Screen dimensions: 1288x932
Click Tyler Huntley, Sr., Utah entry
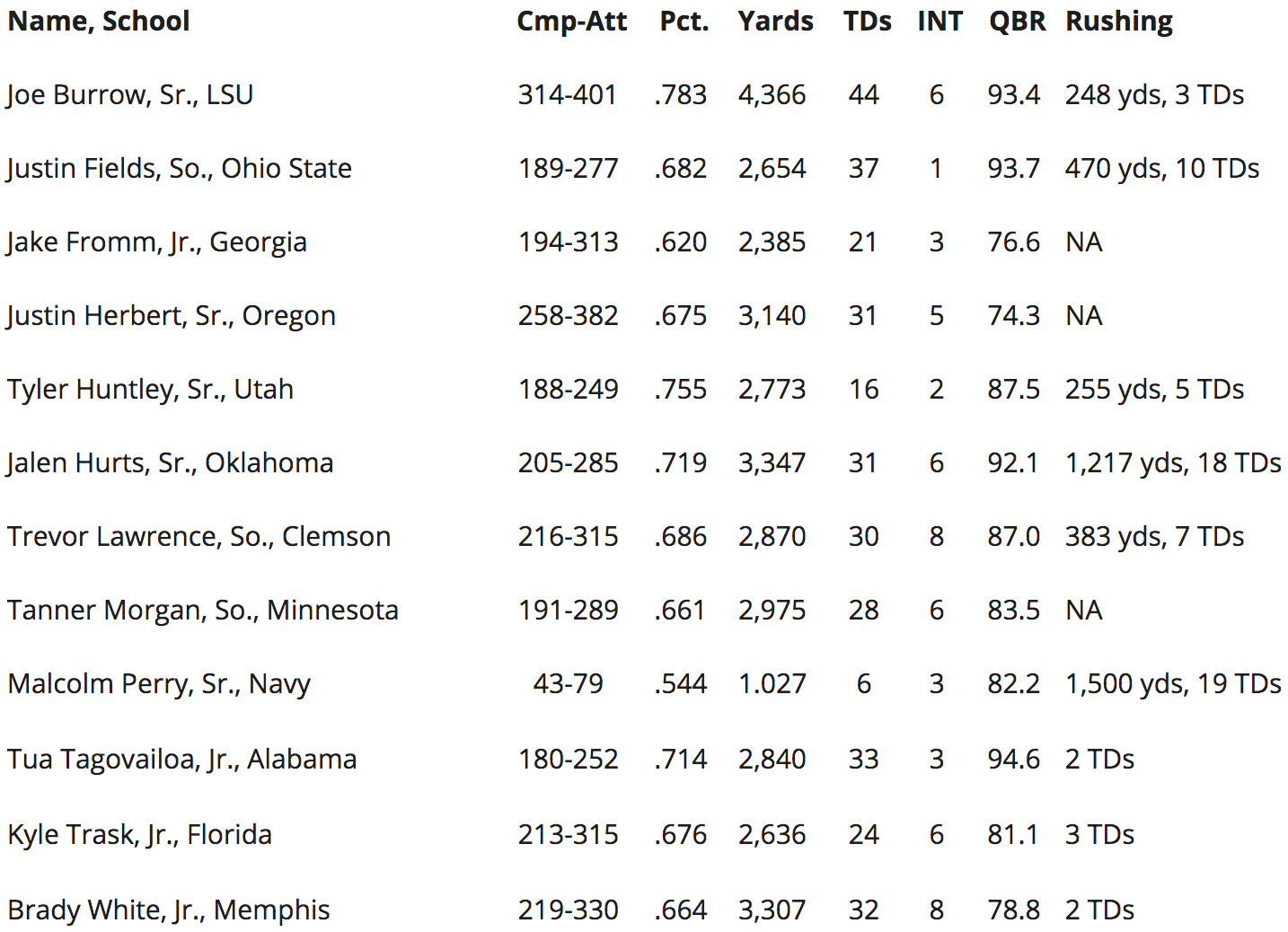click(x=151, y=389)
